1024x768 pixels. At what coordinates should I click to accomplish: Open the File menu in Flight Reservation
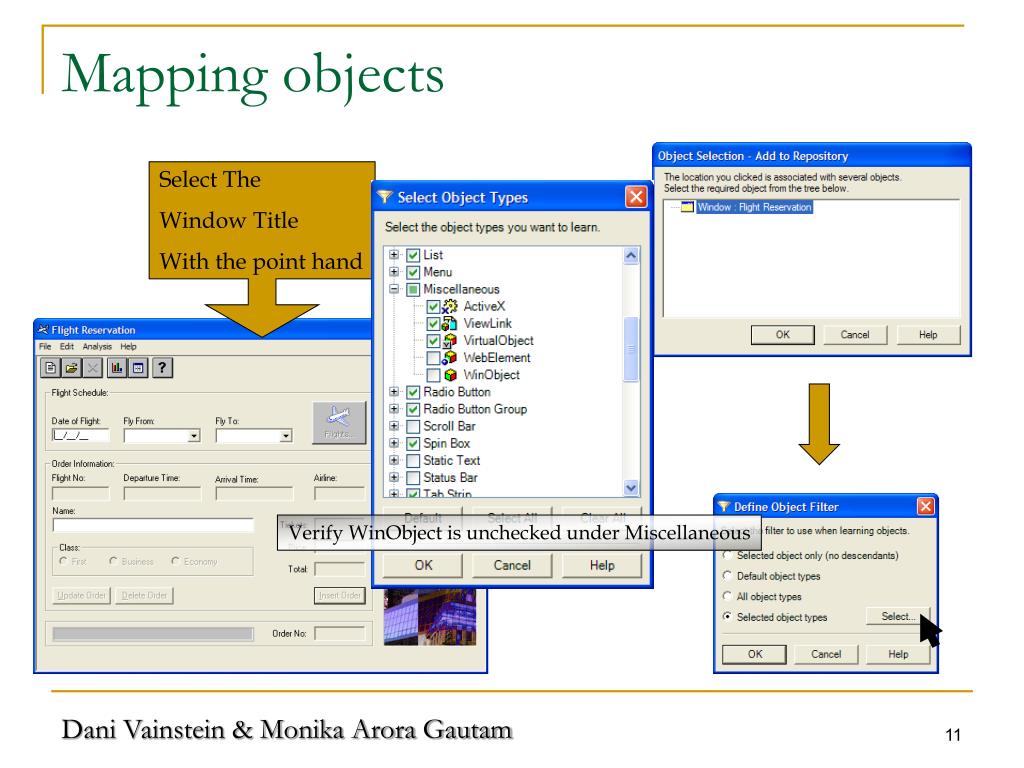44,346
